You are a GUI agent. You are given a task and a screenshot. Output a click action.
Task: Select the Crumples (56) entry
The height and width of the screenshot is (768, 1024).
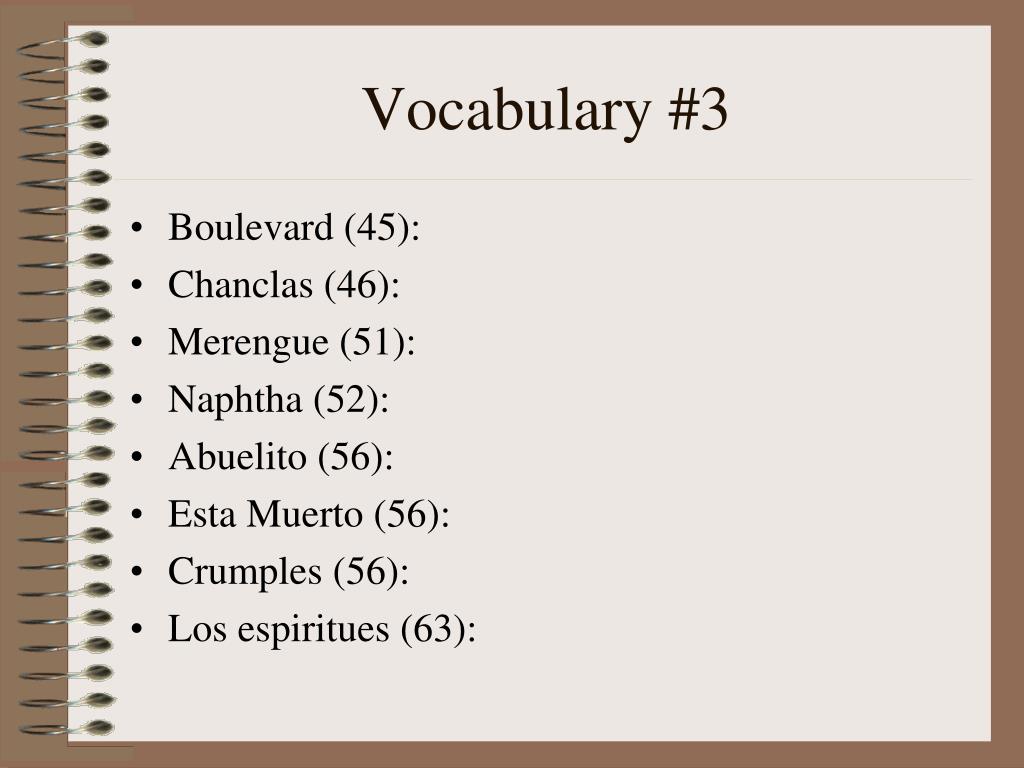pyautogui.click(x=289, y=572)
